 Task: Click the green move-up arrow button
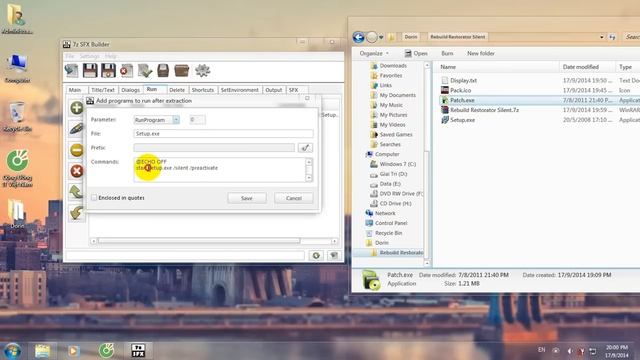point(77,192)
